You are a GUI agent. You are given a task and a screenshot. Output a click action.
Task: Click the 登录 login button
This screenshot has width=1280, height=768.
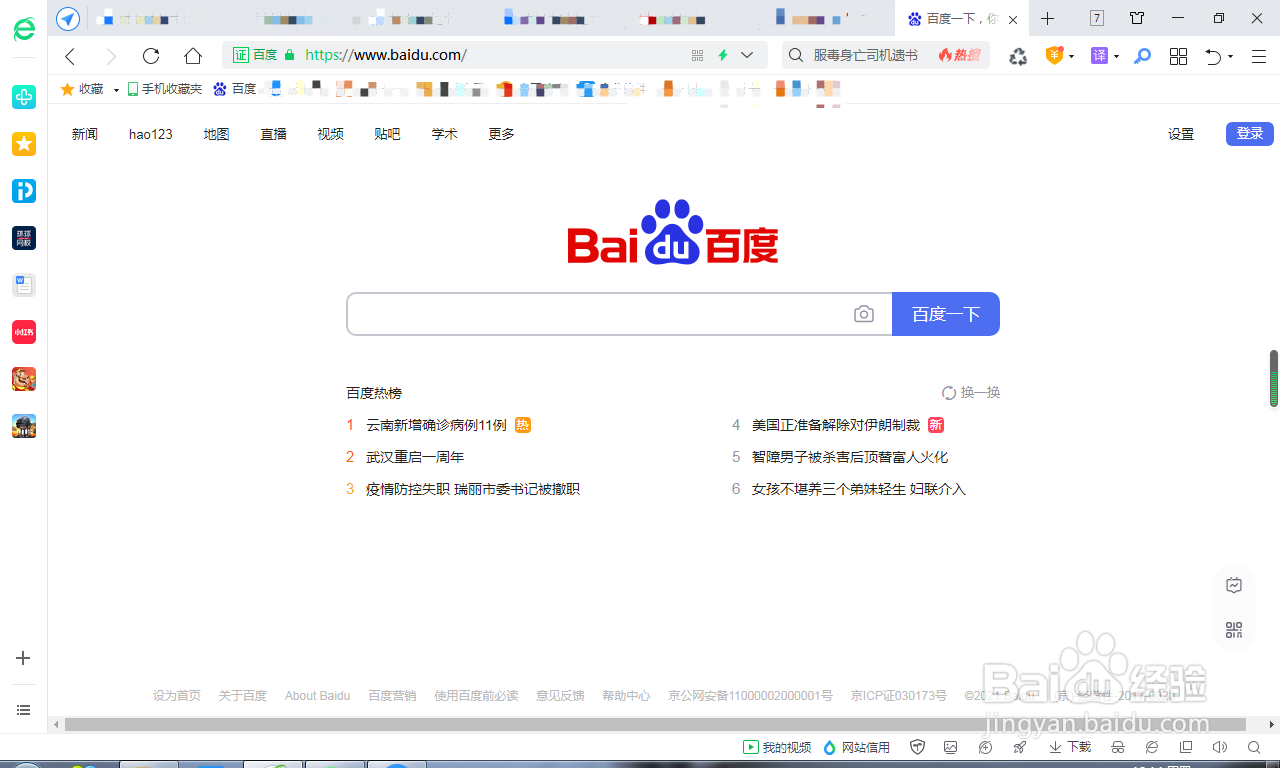click(x=1250, y=134)
